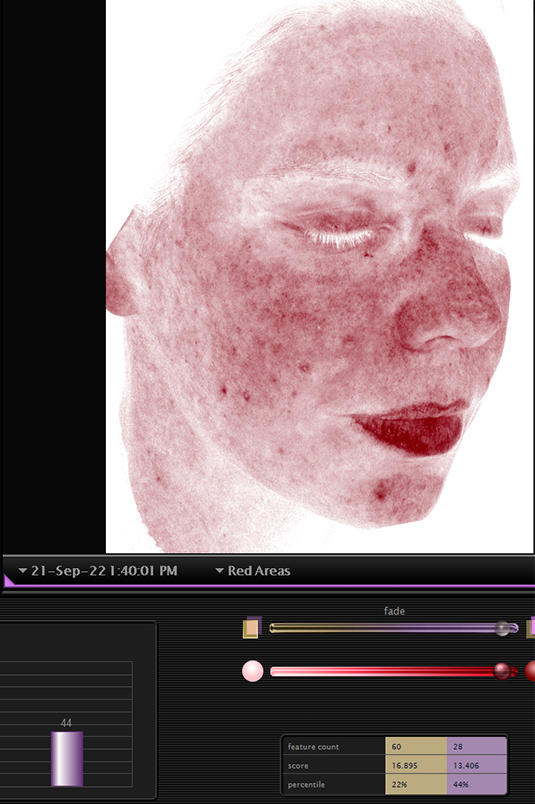The image size is (535, 804).
Task: Click the pale pink sphere icon
Action: point(252,671)
